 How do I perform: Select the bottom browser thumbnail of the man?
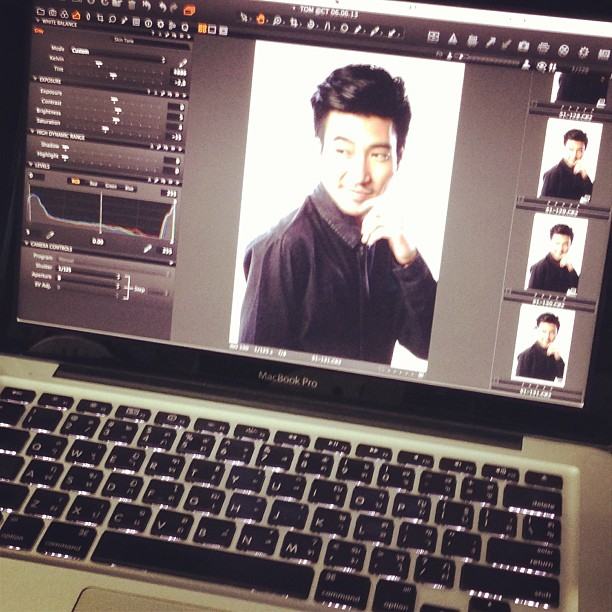pyautogui.click(x=543, y=345)
